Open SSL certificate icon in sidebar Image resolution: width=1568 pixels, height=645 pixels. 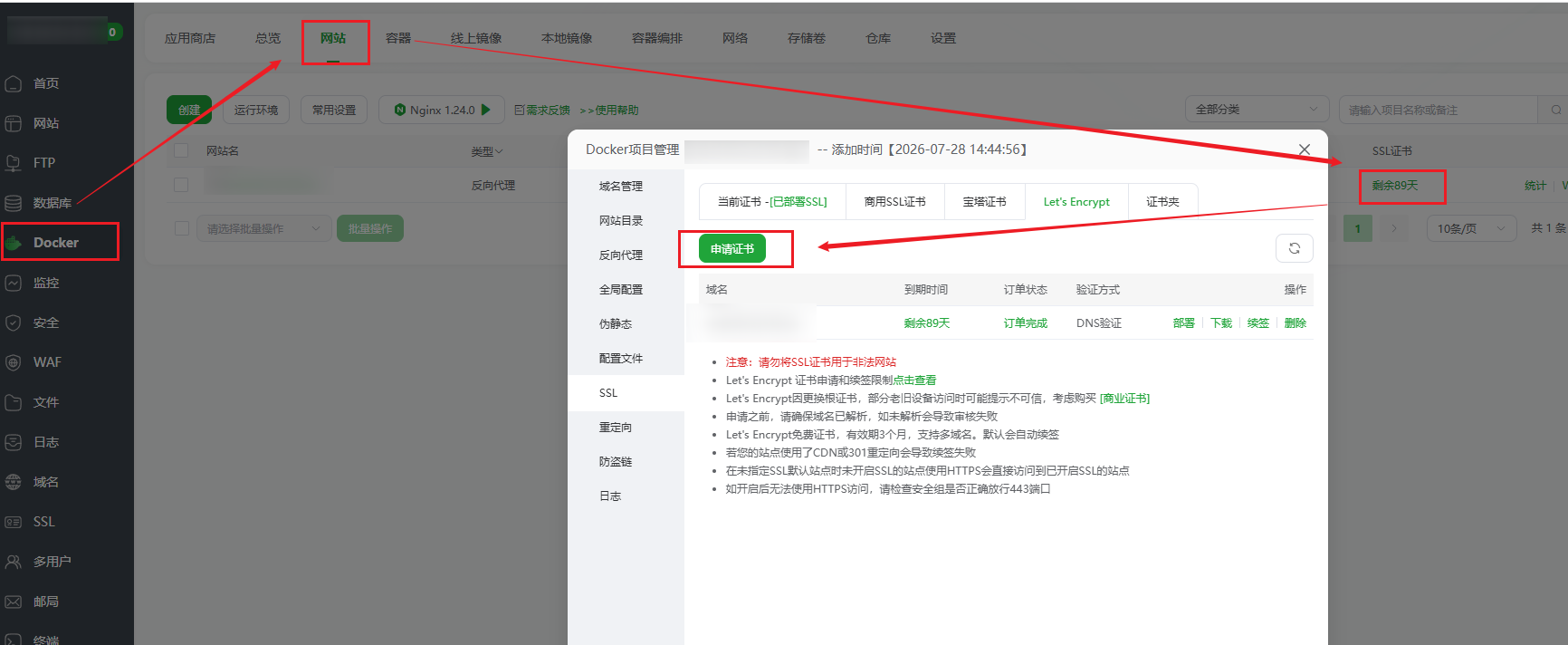tap(14, 522)
